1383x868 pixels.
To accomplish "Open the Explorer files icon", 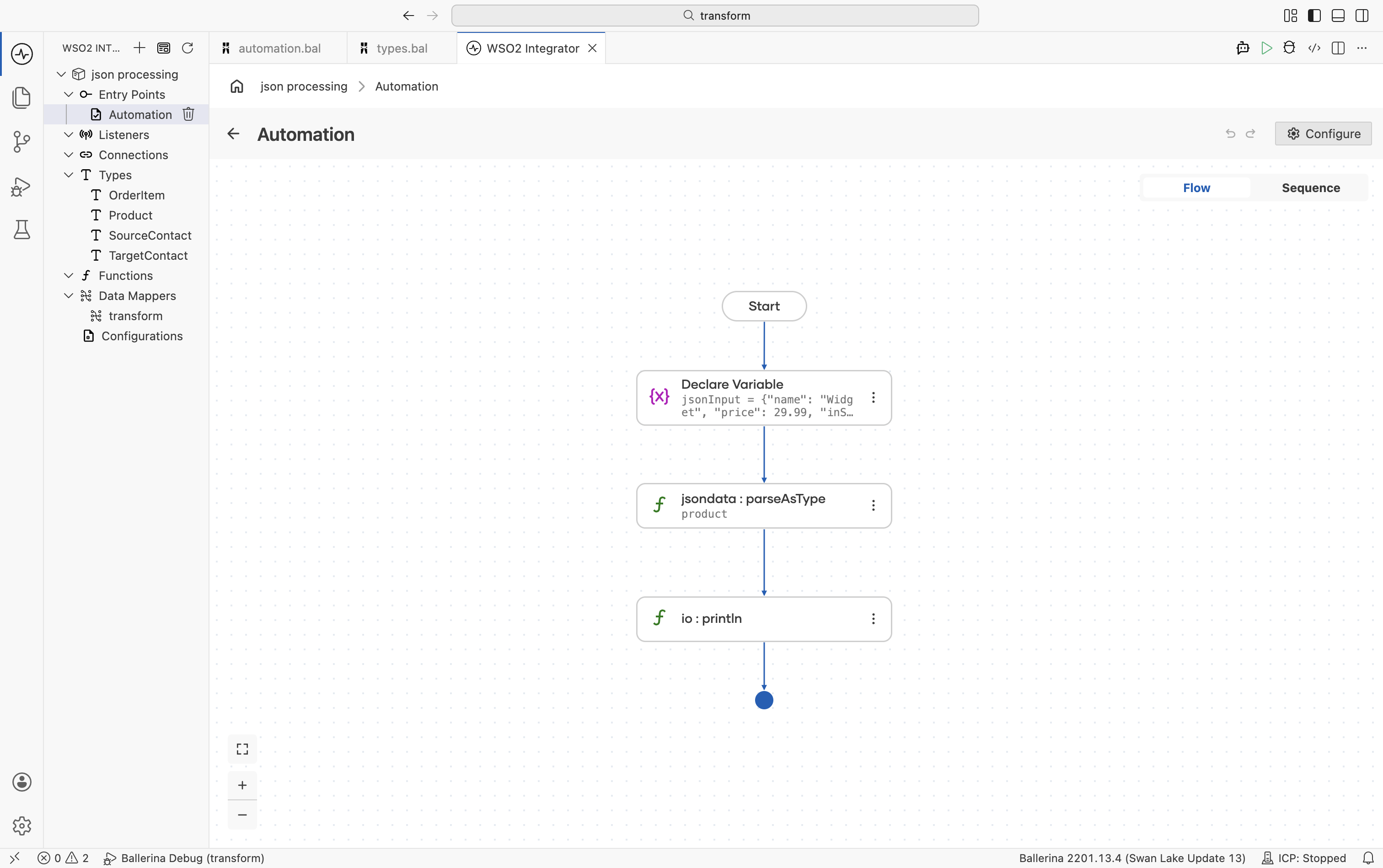I will pos(22,97).
